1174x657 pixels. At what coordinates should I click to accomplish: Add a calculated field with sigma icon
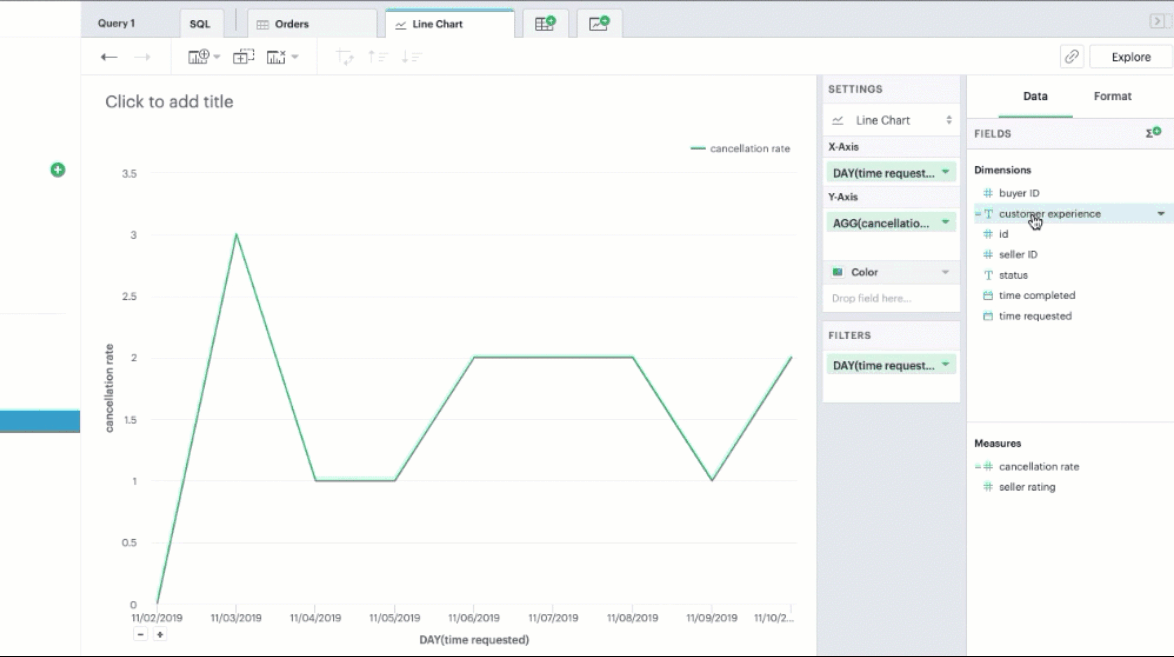click(1153, 133)
